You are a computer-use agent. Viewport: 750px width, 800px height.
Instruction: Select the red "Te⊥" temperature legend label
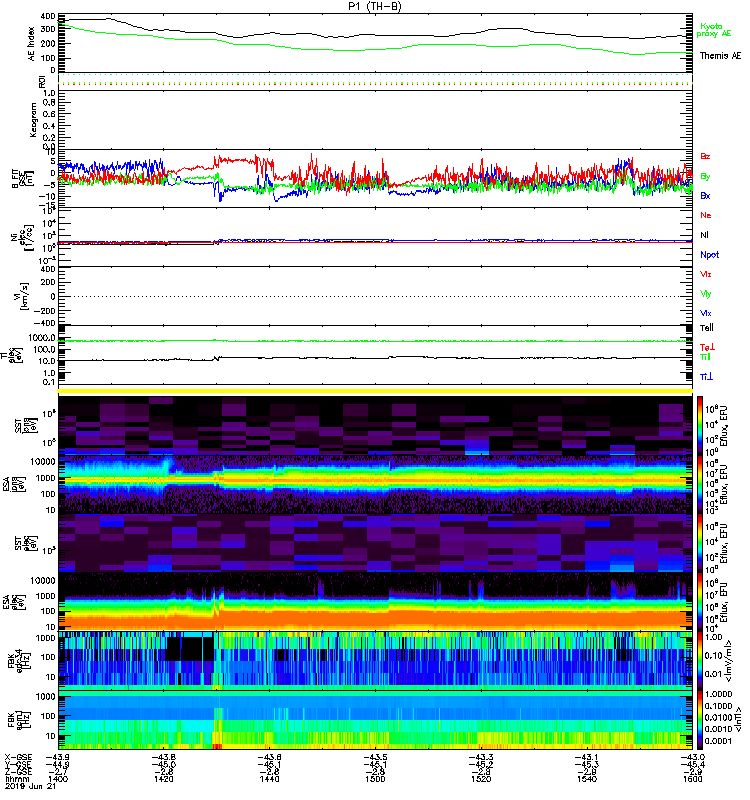(707, 347)
